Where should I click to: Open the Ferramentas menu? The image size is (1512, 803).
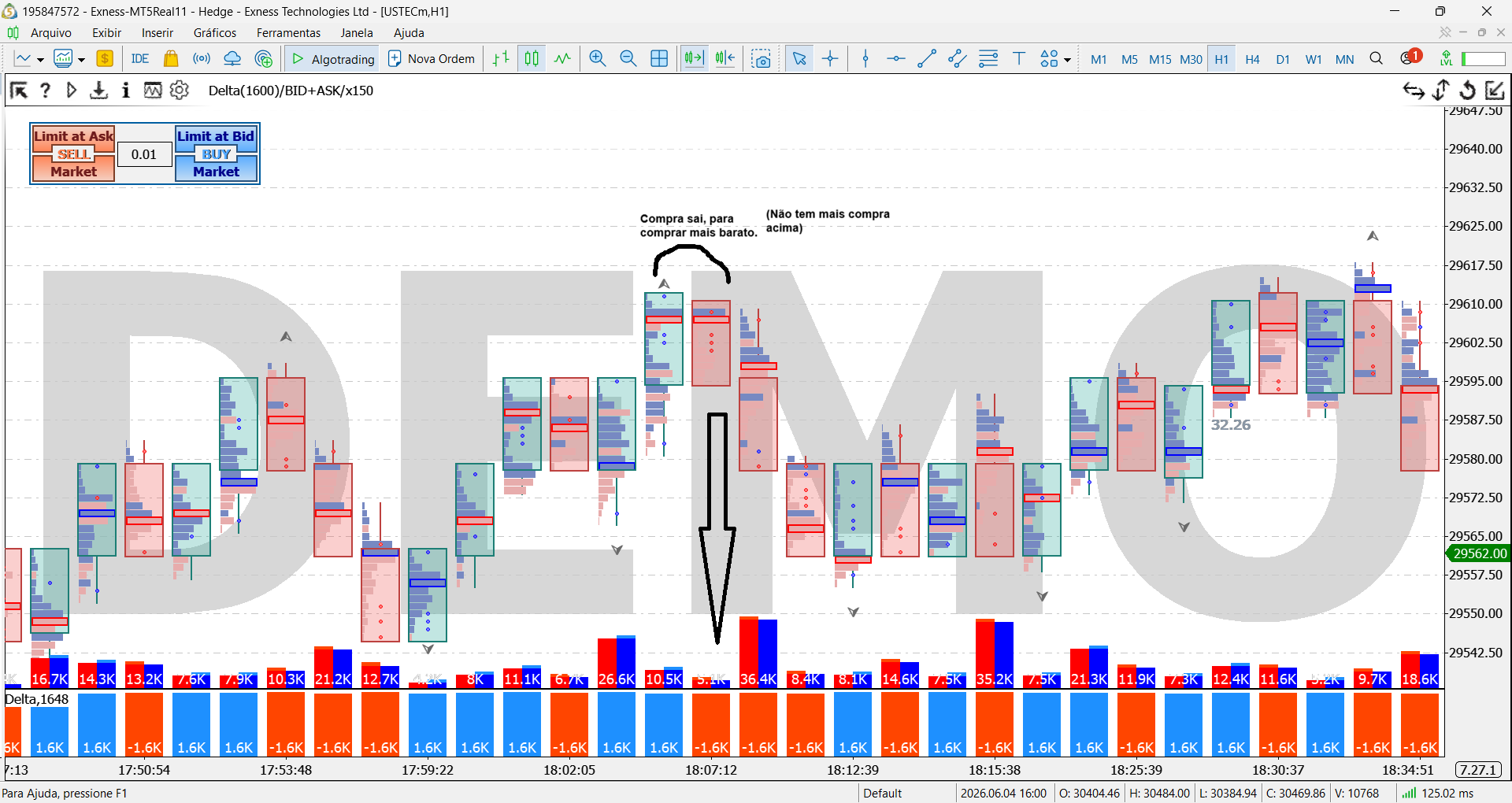(x=288, y=33)
